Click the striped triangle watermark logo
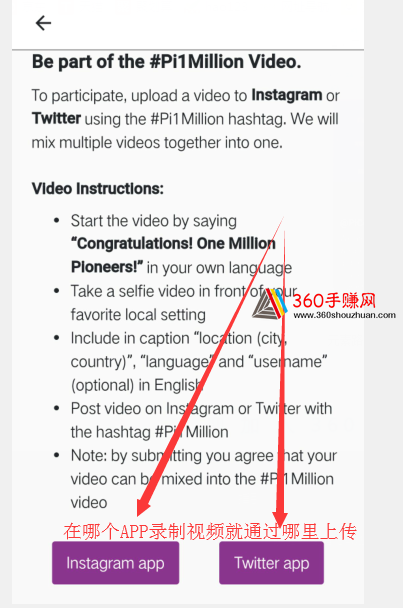Viewport: 403px width, 608px height. click(269, 304)
